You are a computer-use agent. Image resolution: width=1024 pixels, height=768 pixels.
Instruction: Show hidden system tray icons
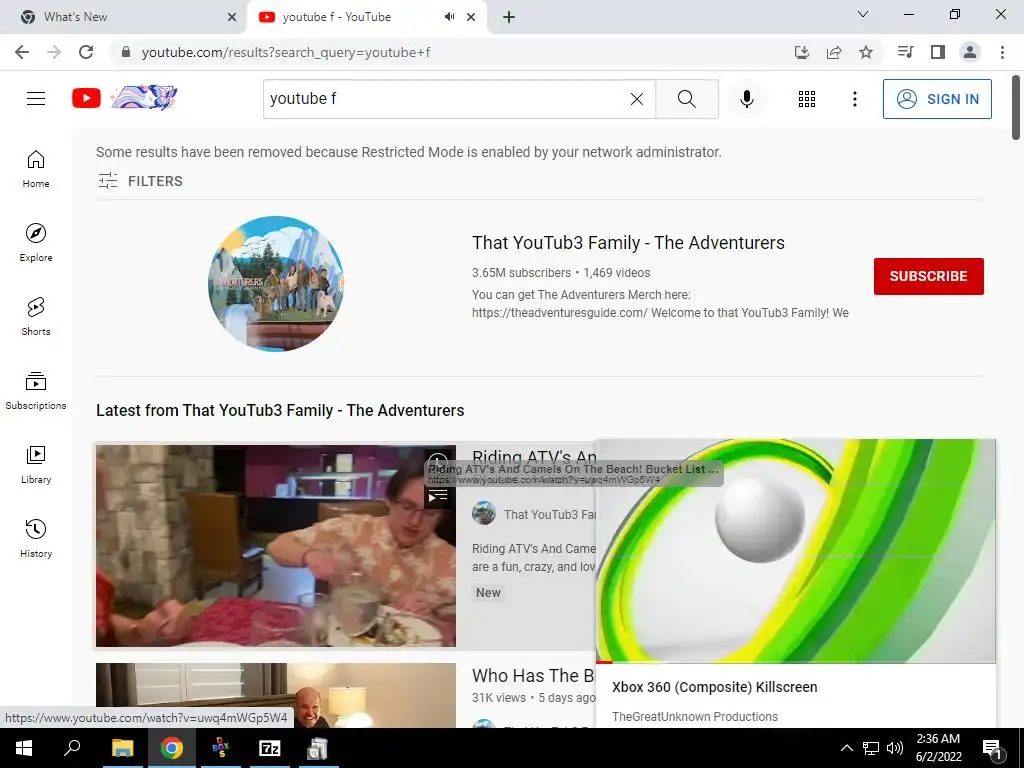point(846,748)
